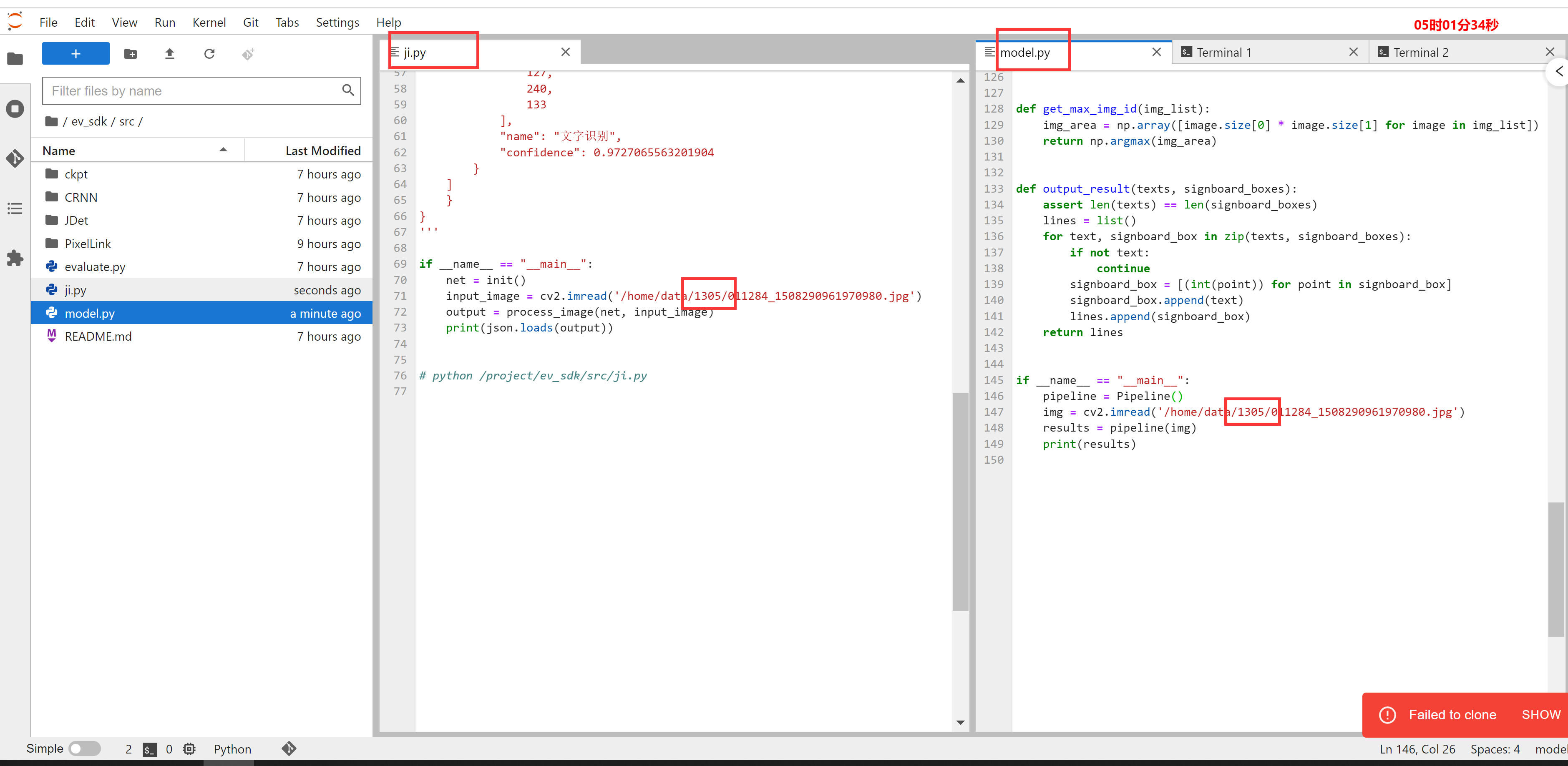Refresh the file browser list
The width and height of the screenshot is (1568, 766).
[209, 54]
